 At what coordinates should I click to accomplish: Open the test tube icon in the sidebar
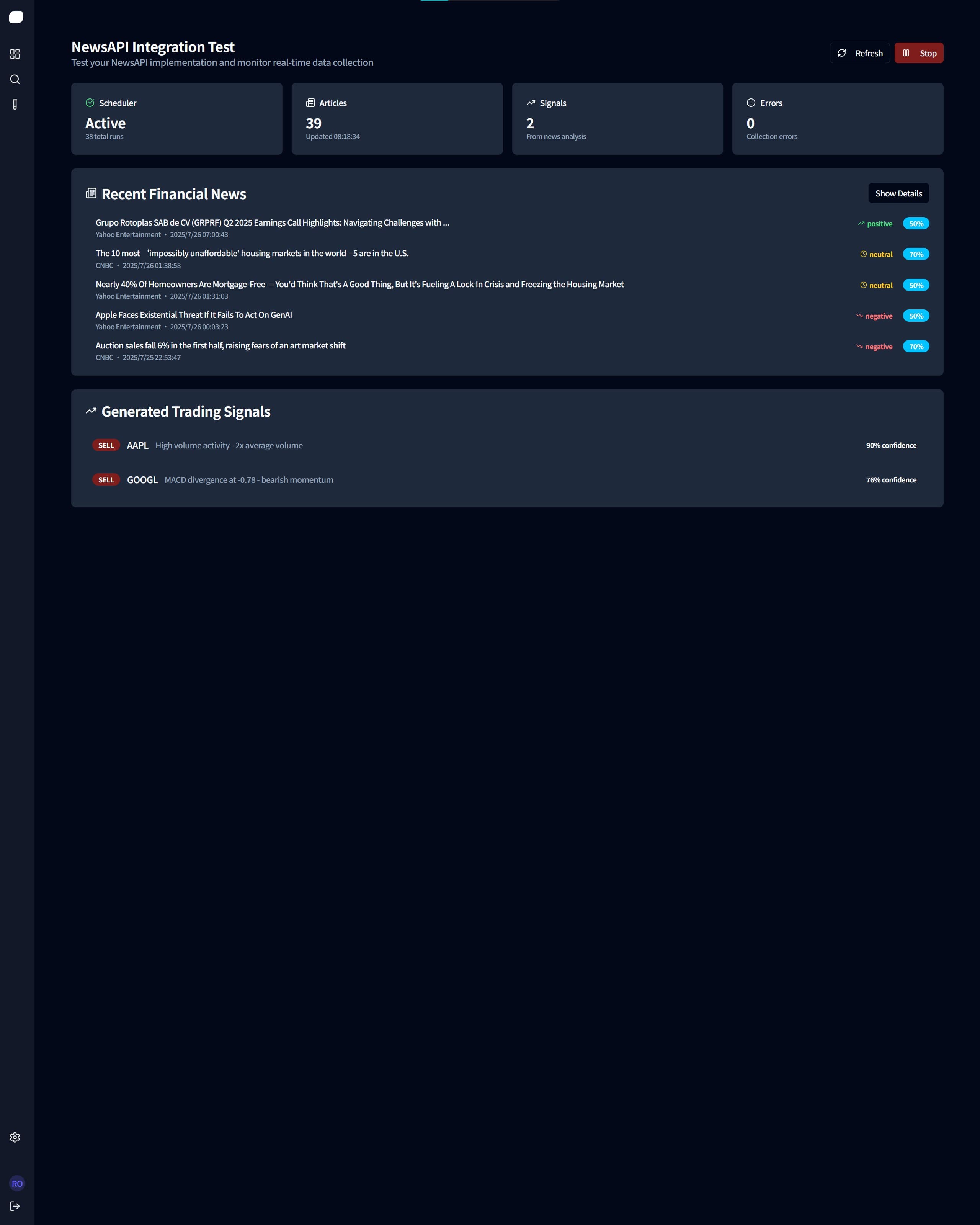pos(15,105)
